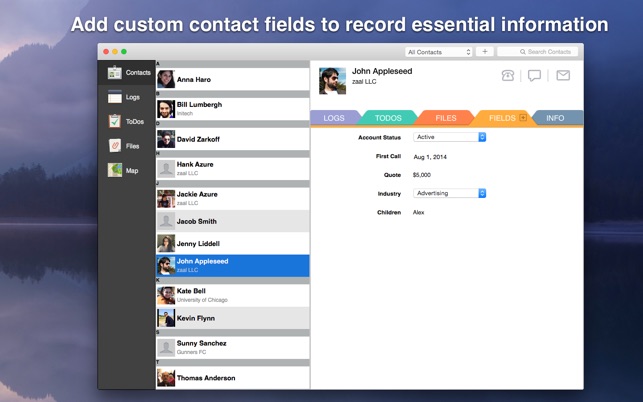Select contact Hank Azure
The height and width of the screenshot is (402, 643).
[x=233, y=169]
